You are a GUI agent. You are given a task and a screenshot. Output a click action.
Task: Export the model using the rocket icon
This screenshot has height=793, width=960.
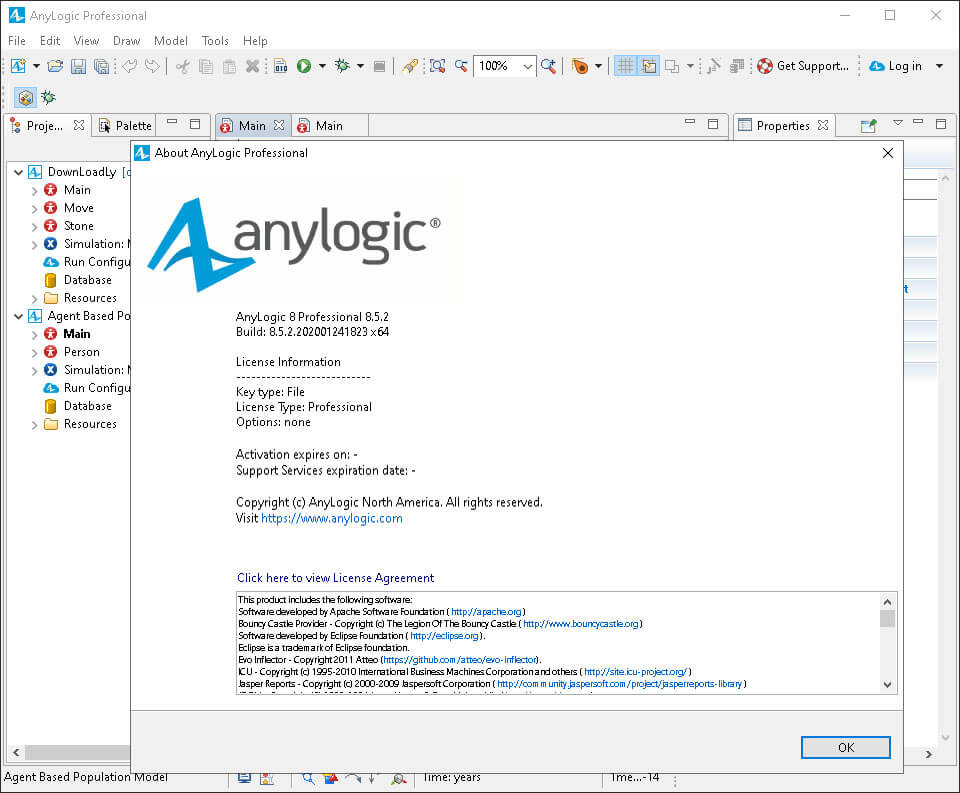(x=409, y=65)
